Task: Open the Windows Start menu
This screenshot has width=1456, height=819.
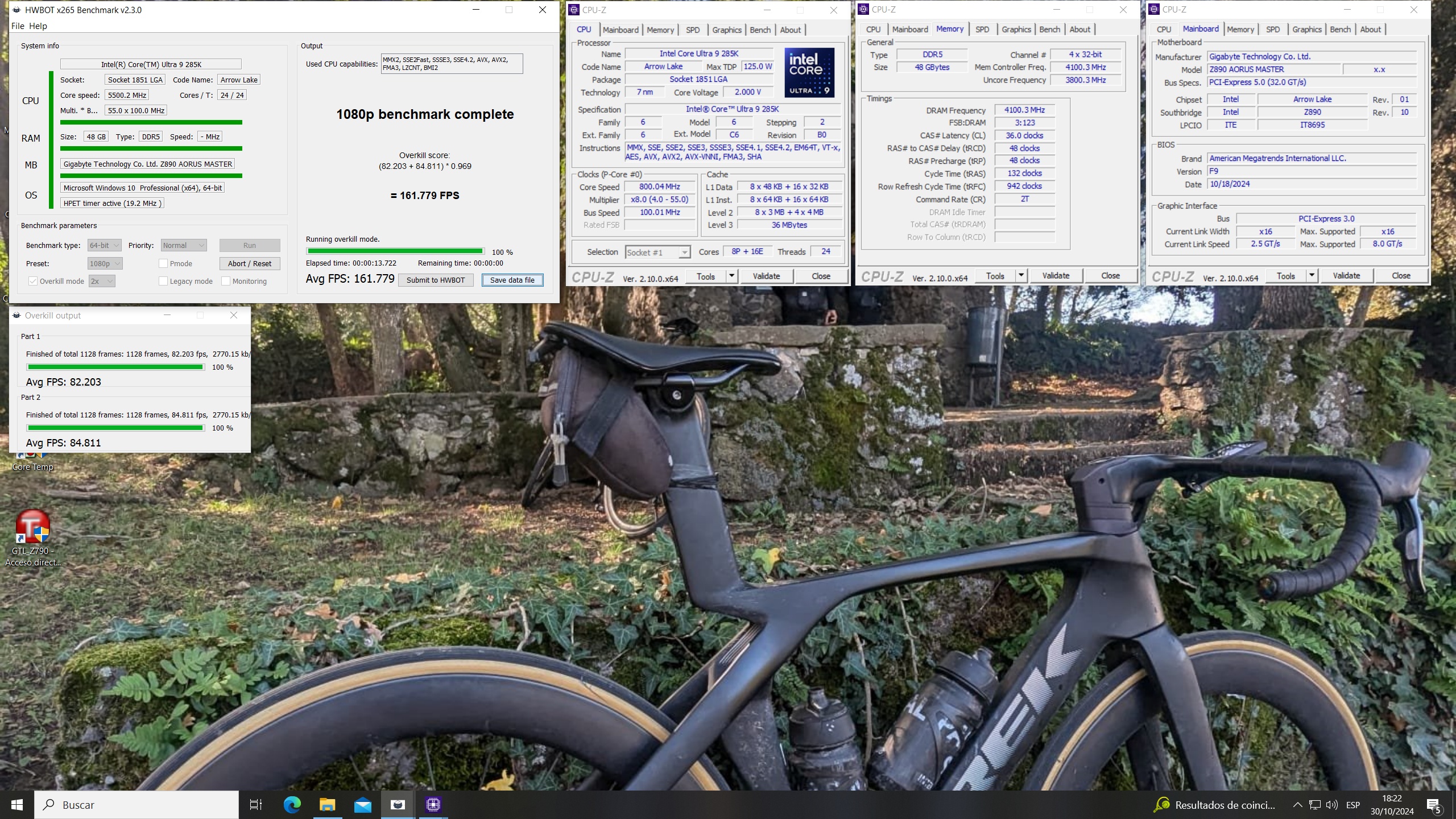Action: [x=17, y=804]
